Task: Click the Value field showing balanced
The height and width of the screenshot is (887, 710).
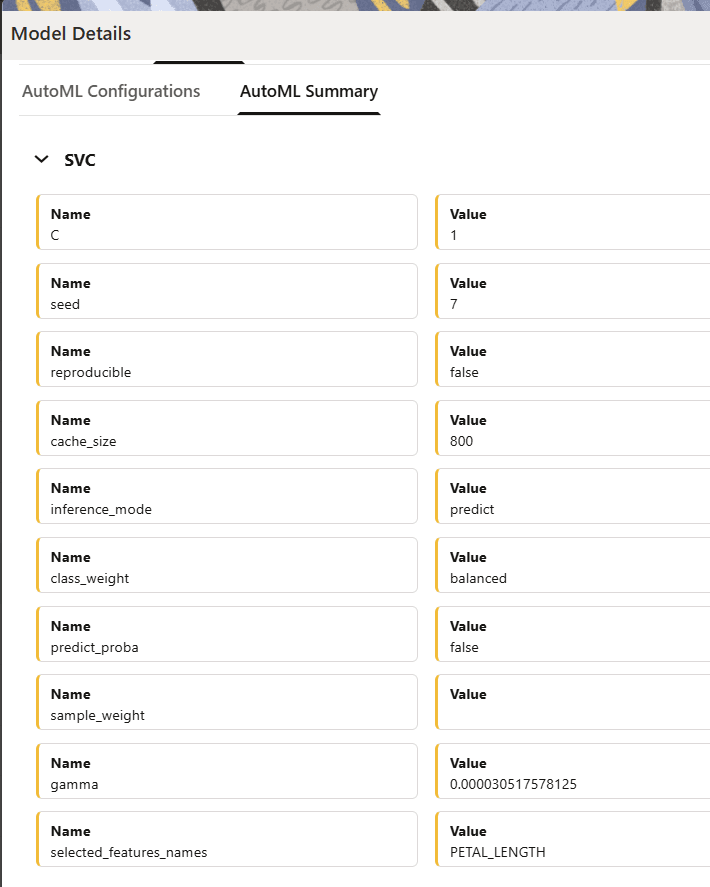Action: coord(570,565)
